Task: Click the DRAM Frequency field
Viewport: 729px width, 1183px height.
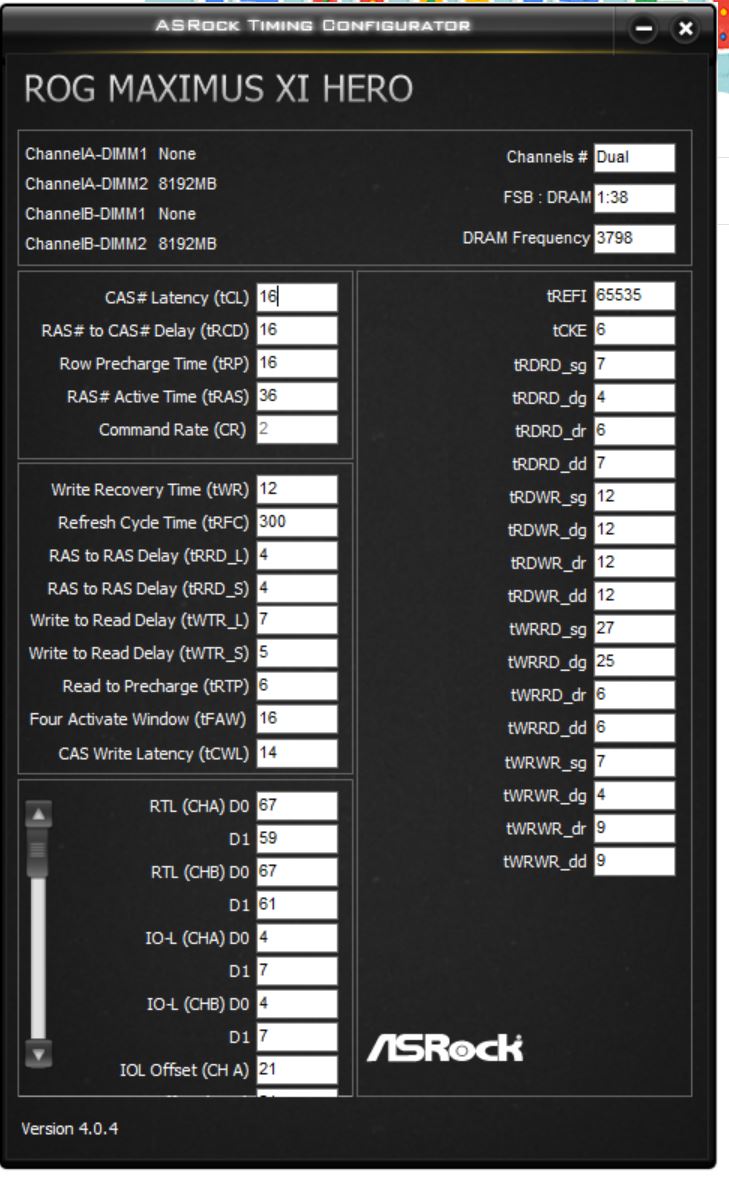Action: click(634, 238)
